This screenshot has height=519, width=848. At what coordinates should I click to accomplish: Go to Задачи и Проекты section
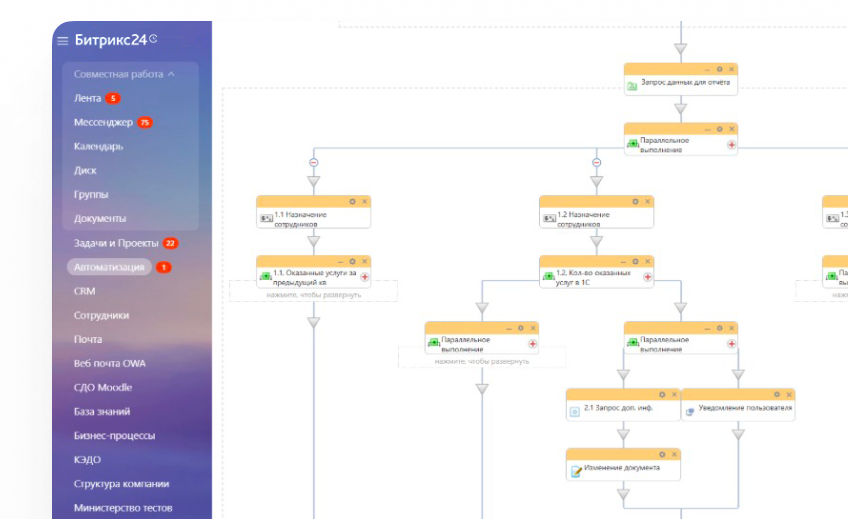click(116, 243)
